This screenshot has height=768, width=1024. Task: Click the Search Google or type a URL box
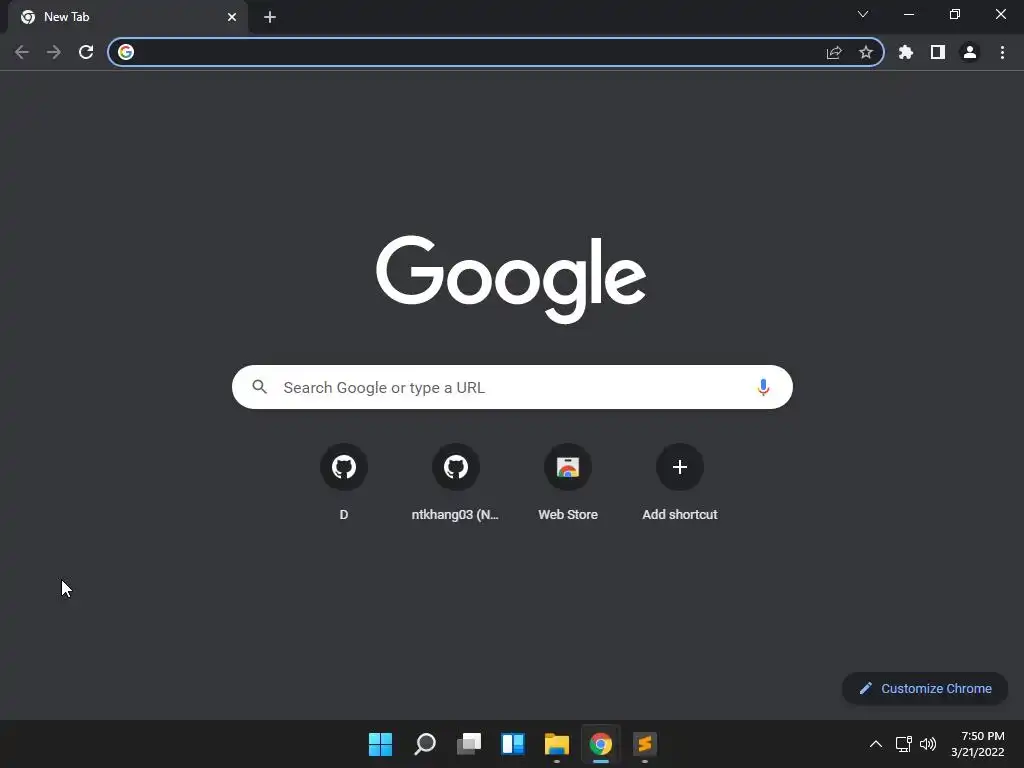click(512, 387)
